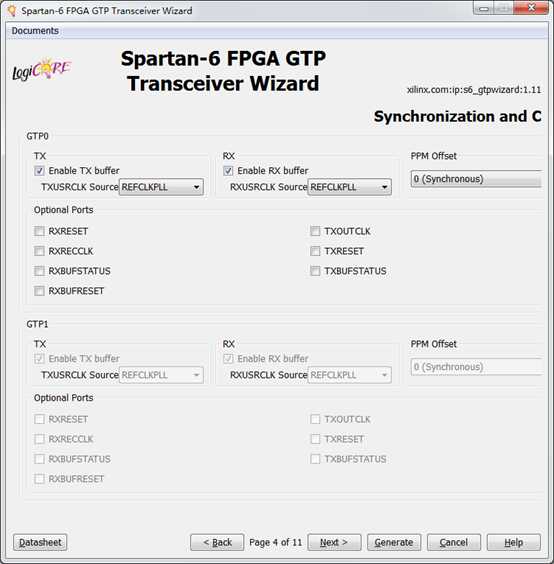Check GTP1 TXOUTCLK optional port
This screenshot has height=564, width=554.
pyautogui.click(x=315, y=419)
